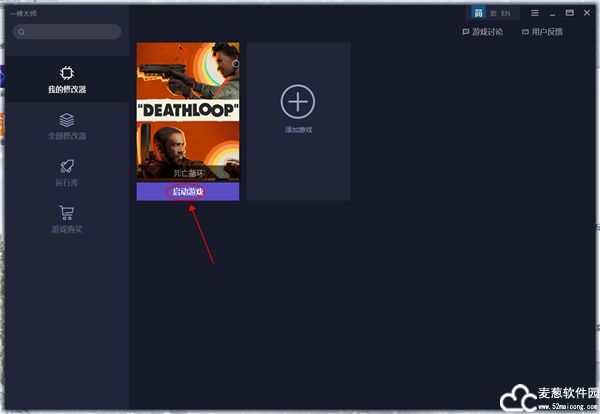
Task: Switch language to 繁 (Traditional Chinese)
Action: tap(493, 13)
